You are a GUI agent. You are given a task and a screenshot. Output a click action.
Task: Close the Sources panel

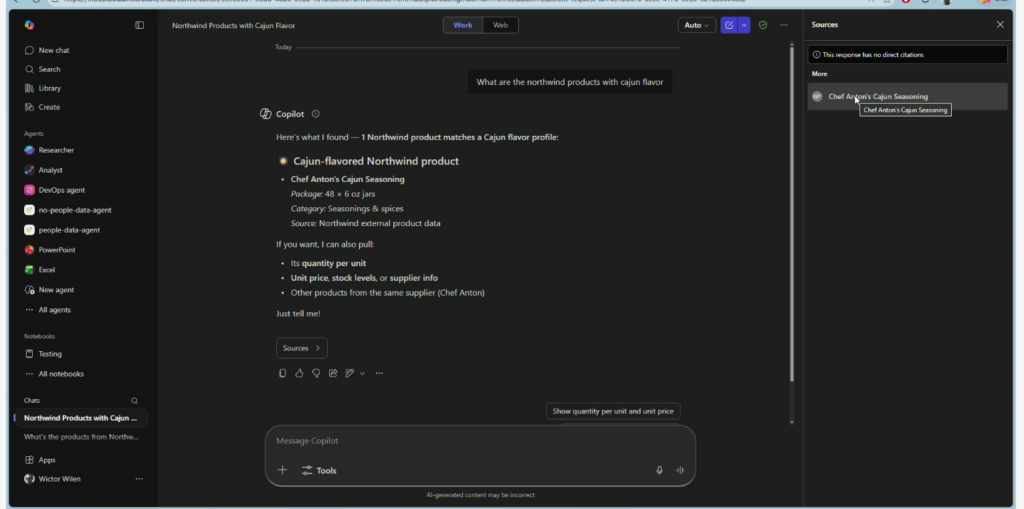coord(1000,25)
